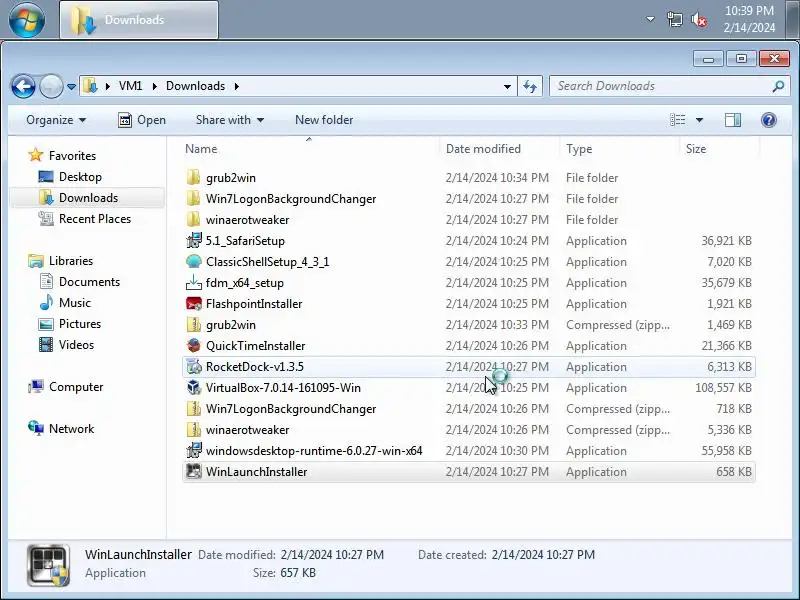
Task: Show hidden tray icons arrow
Action: click(650, 19)
